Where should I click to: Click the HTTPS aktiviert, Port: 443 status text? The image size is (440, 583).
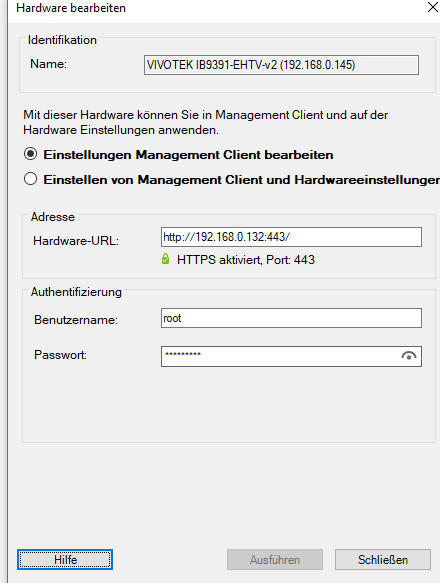(246, 260)
